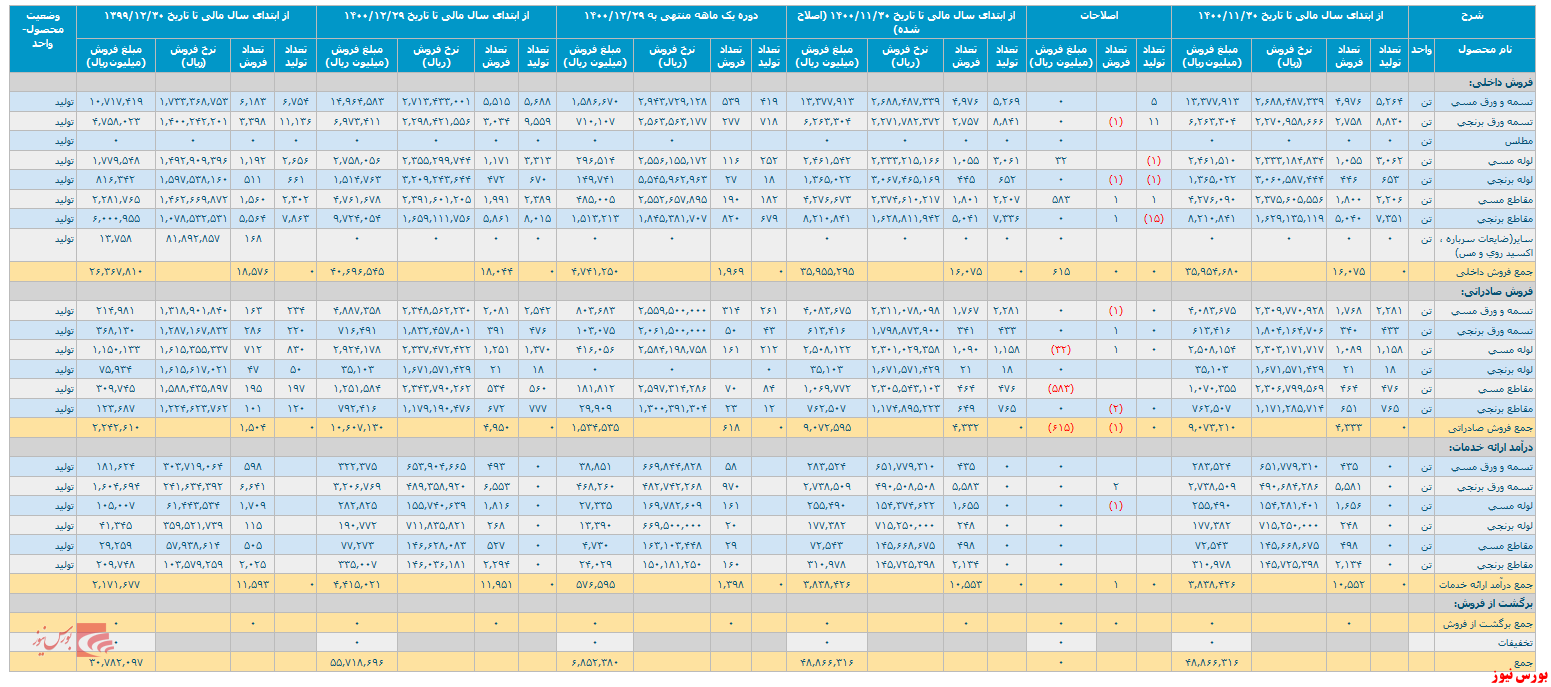
Task: Select the 1399 domestic total "۲۶,۳۶۷,۸۱۰"
Action: click(116, 270)
